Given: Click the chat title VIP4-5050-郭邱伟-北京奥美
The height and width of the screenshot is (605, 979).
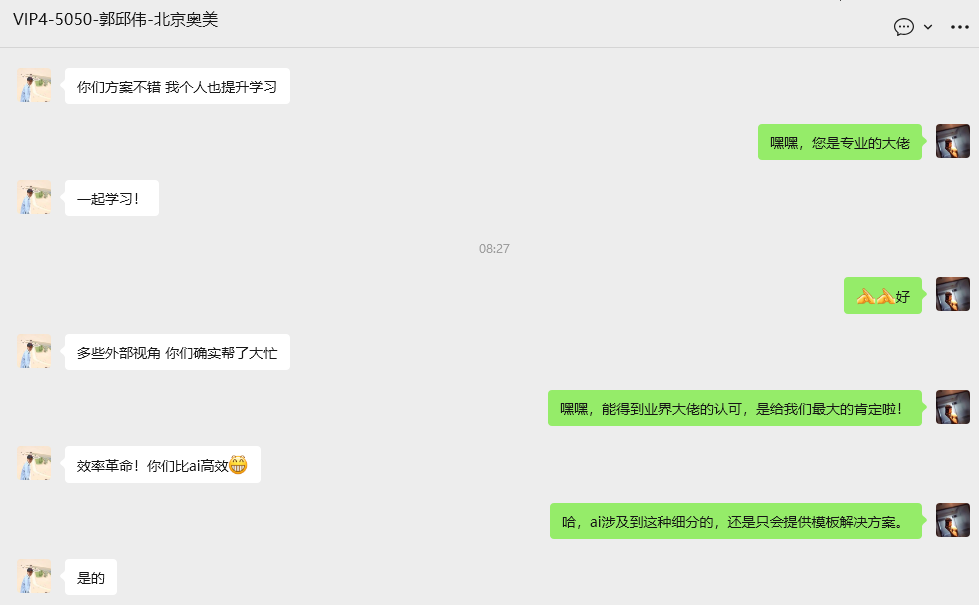Looking at the screenshot, I should 116,19.
